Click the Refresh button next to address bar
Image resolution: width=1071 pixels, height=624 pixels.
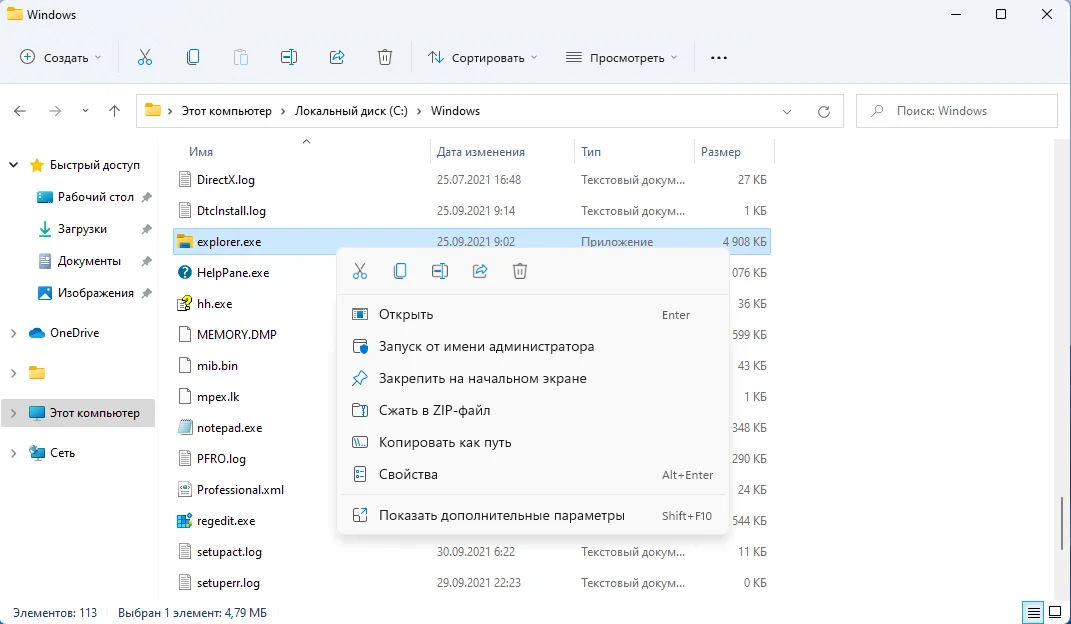tap(824, 111)
